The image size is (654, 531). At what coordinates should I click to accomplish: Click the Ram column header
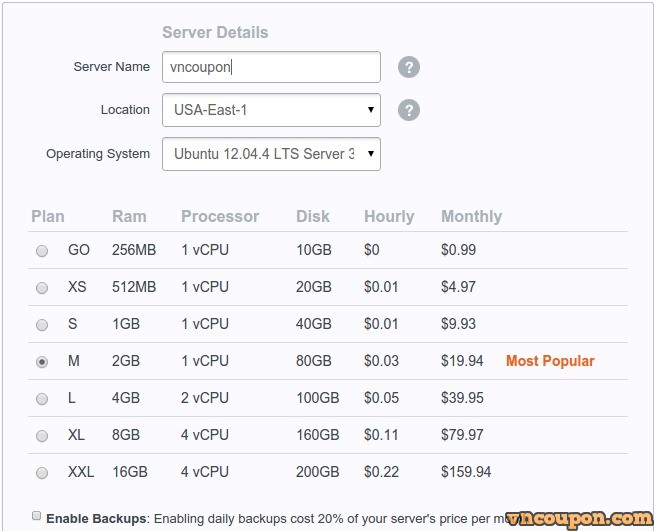coord(129,216)
